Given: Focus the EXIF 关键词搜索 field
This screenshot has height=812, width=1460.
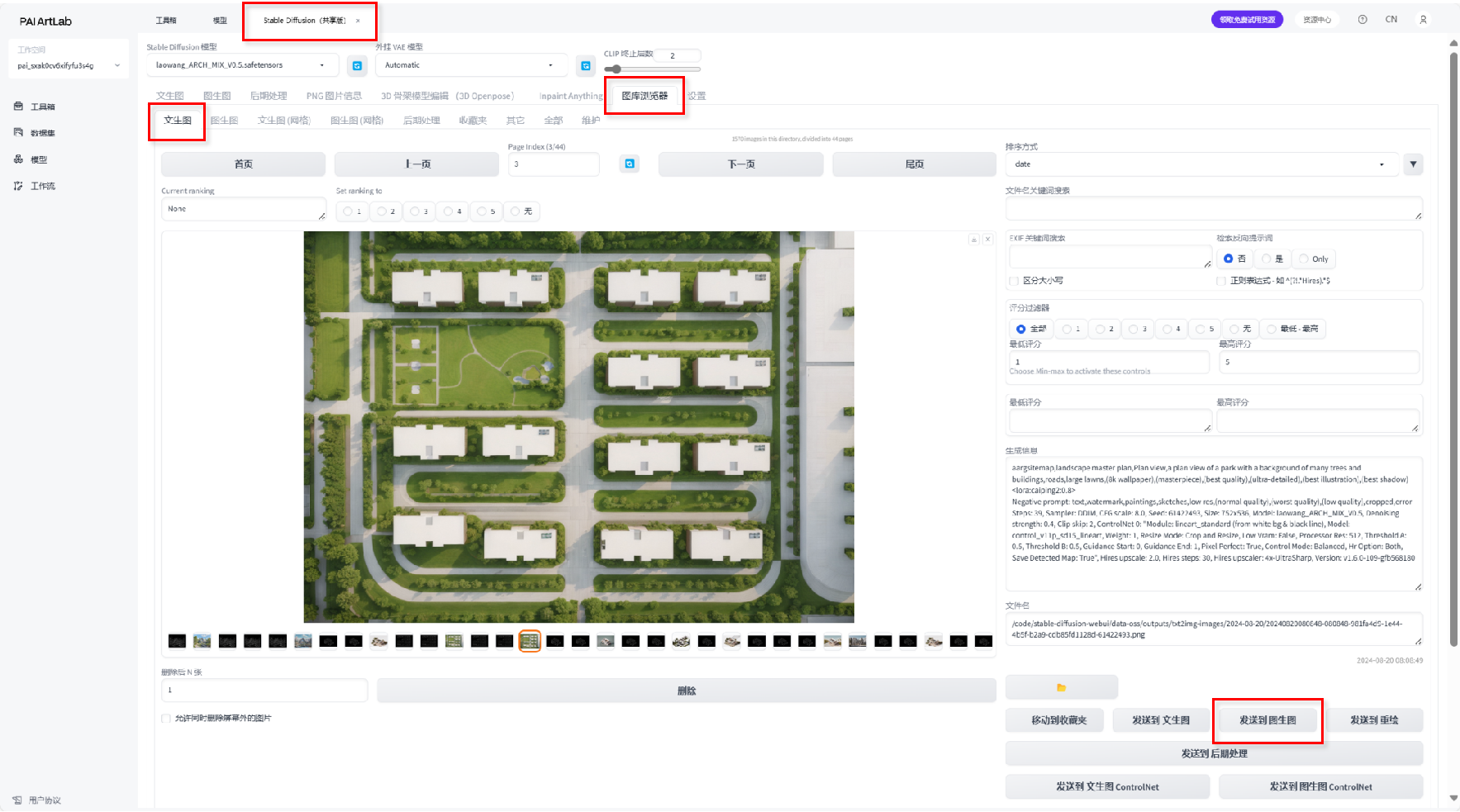Looking at the screenshot, I should 1110,257.
